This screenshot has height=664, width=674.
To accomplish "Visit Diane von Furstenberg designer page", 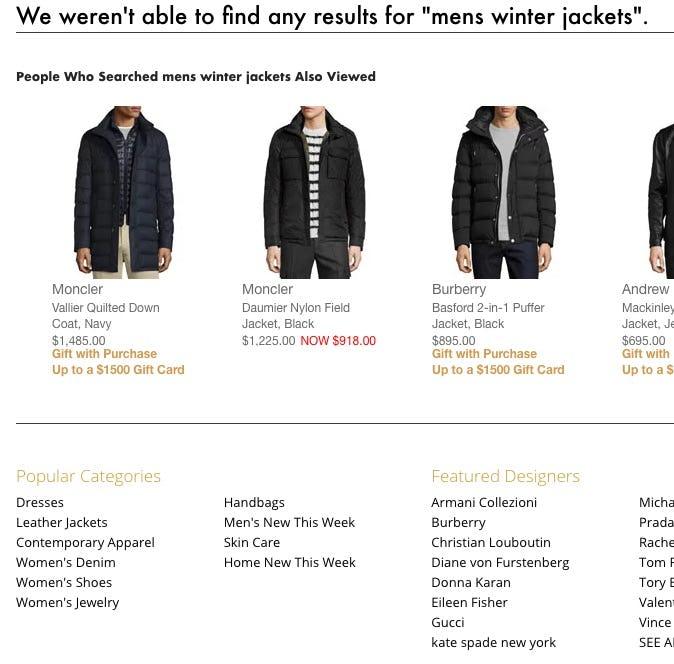I will click(499, 562).
